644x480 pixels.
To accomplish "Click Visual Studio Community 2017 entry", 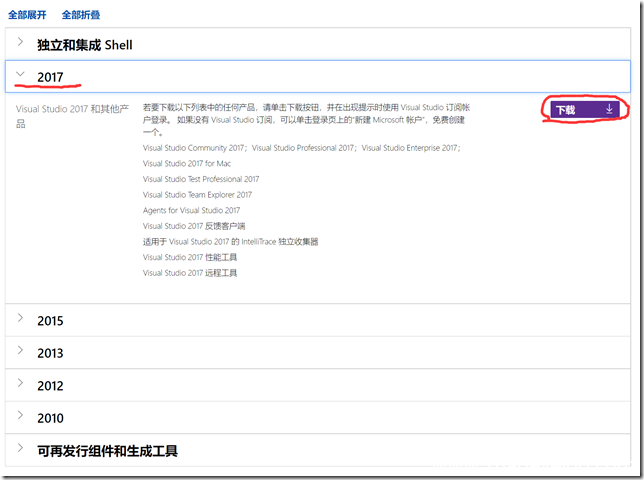I will [194, 148].
